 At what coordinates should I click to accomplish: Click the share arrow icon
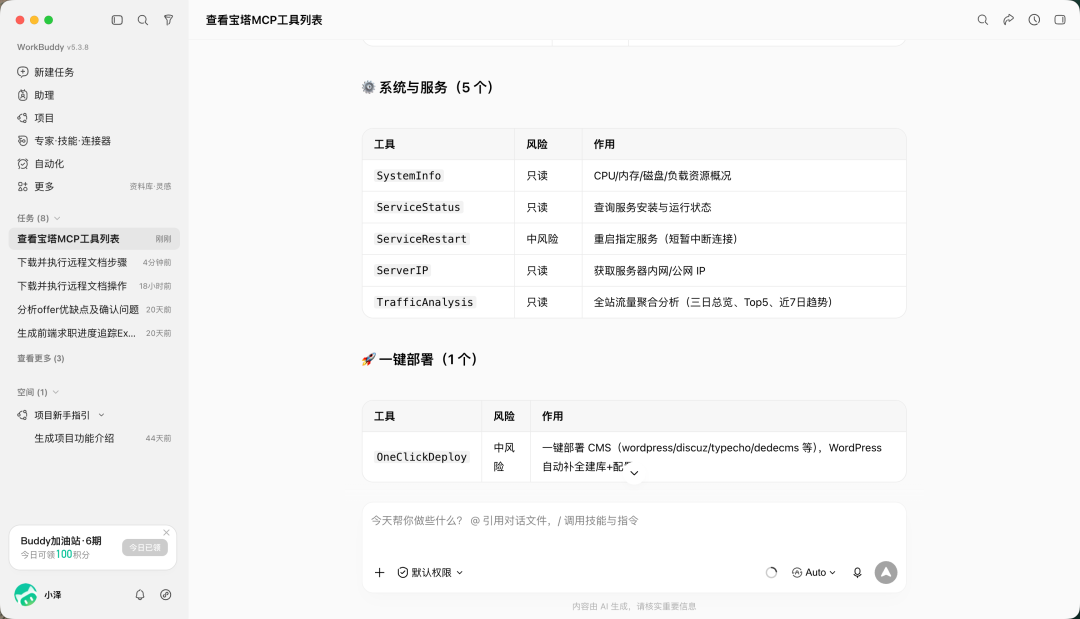pos(1008,20)
